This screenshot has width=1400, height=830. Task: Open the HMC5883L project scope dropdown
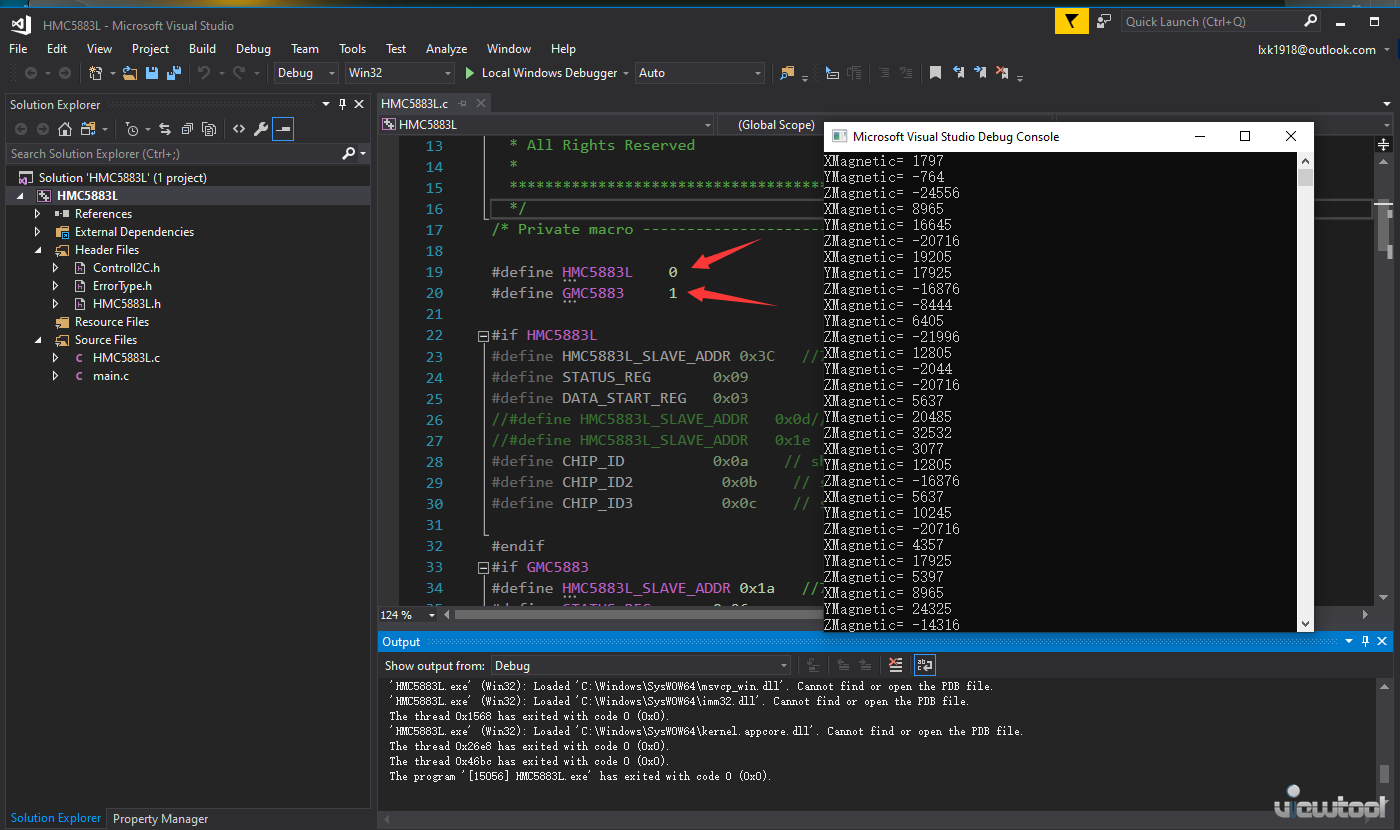[x=547, y=125]
